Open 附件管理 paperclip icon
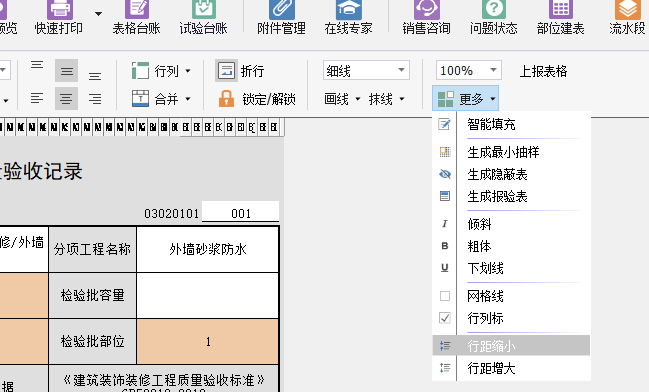 point(282,9)
